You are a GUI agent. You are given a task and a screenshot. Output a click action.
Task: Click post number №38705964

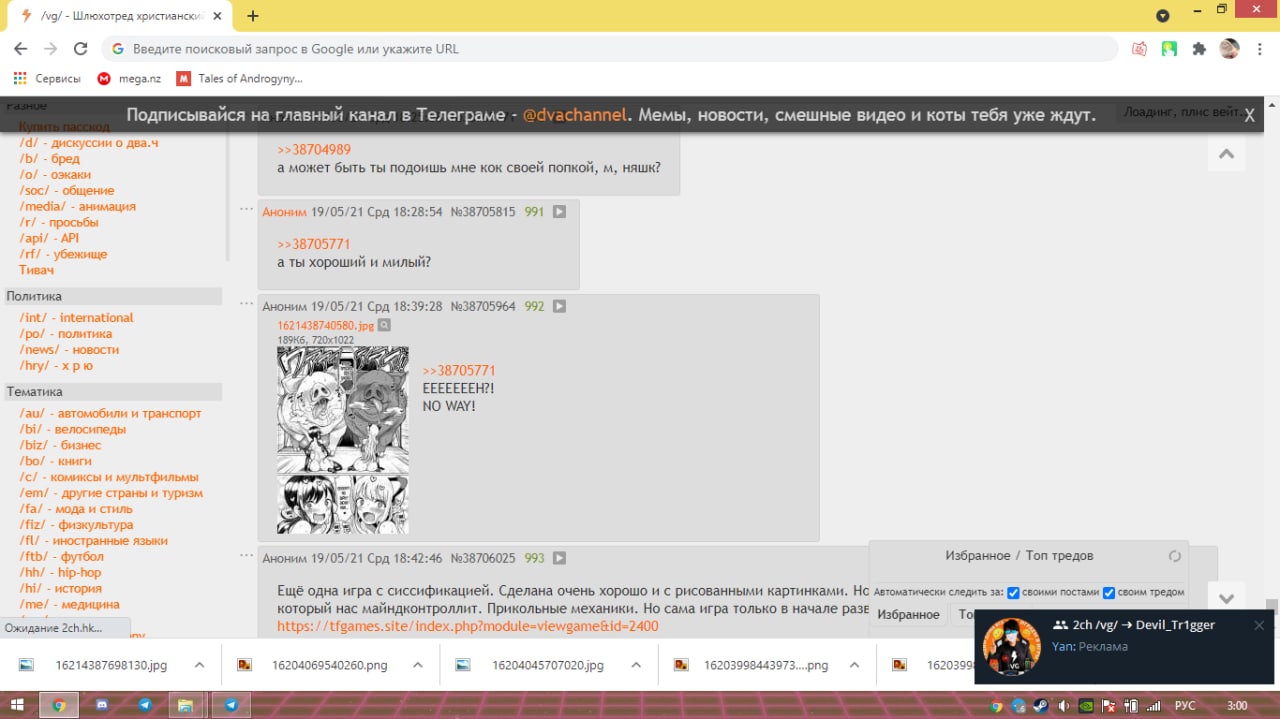483,306
